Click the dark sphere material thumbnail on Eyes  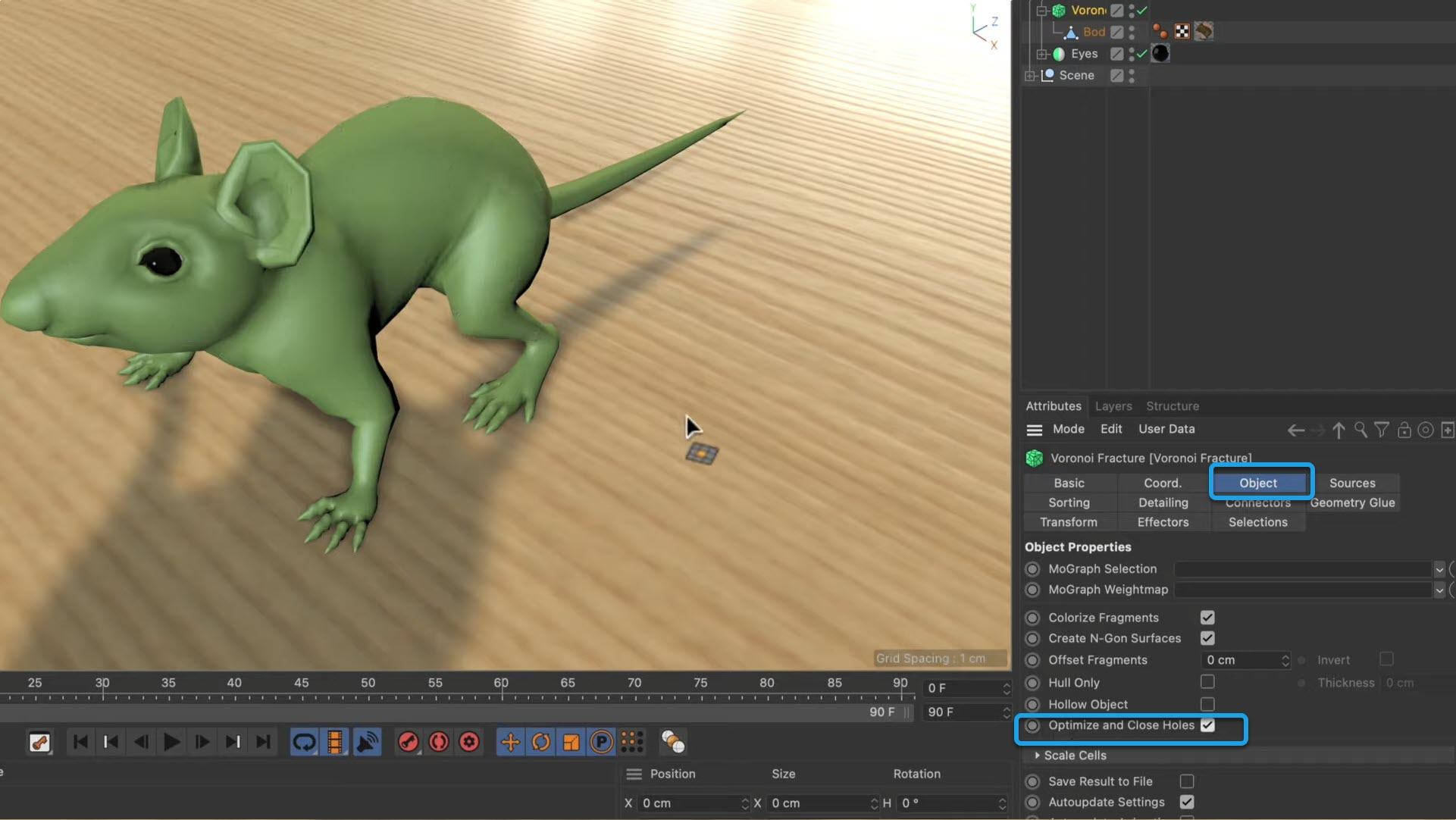tap(1160, 53)
